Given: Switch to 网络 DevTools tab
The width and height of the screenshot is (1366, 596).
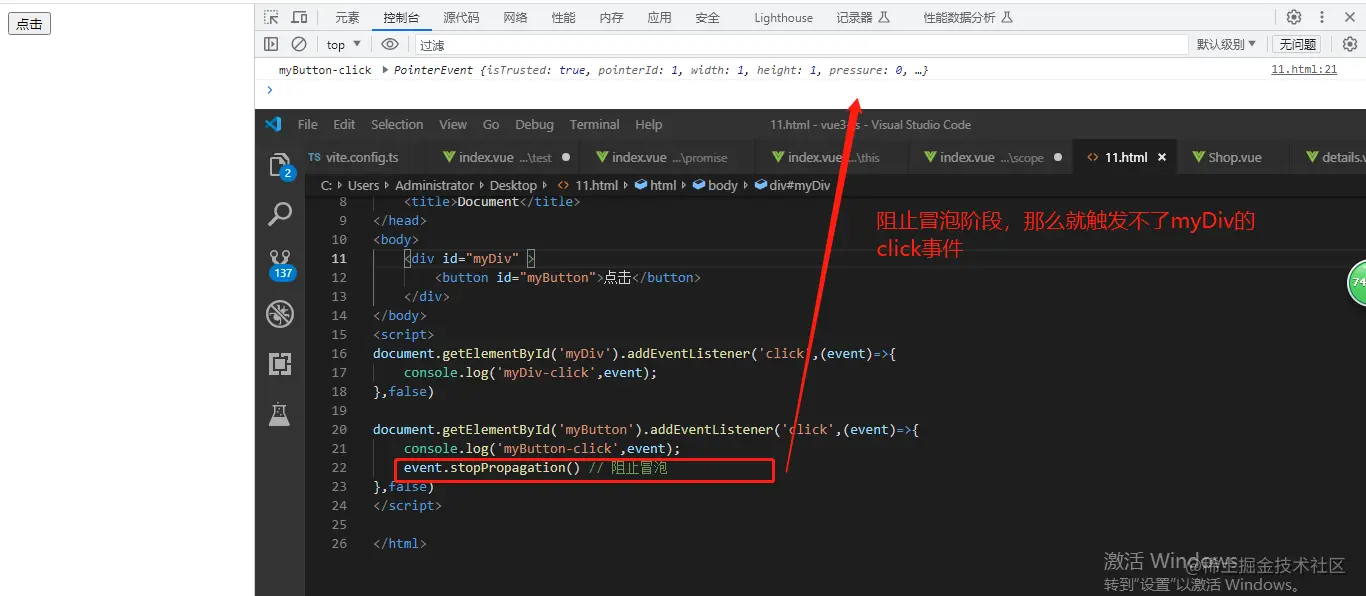Looking at the screenshot, I should pyautogui.click(x=515, y=17).
